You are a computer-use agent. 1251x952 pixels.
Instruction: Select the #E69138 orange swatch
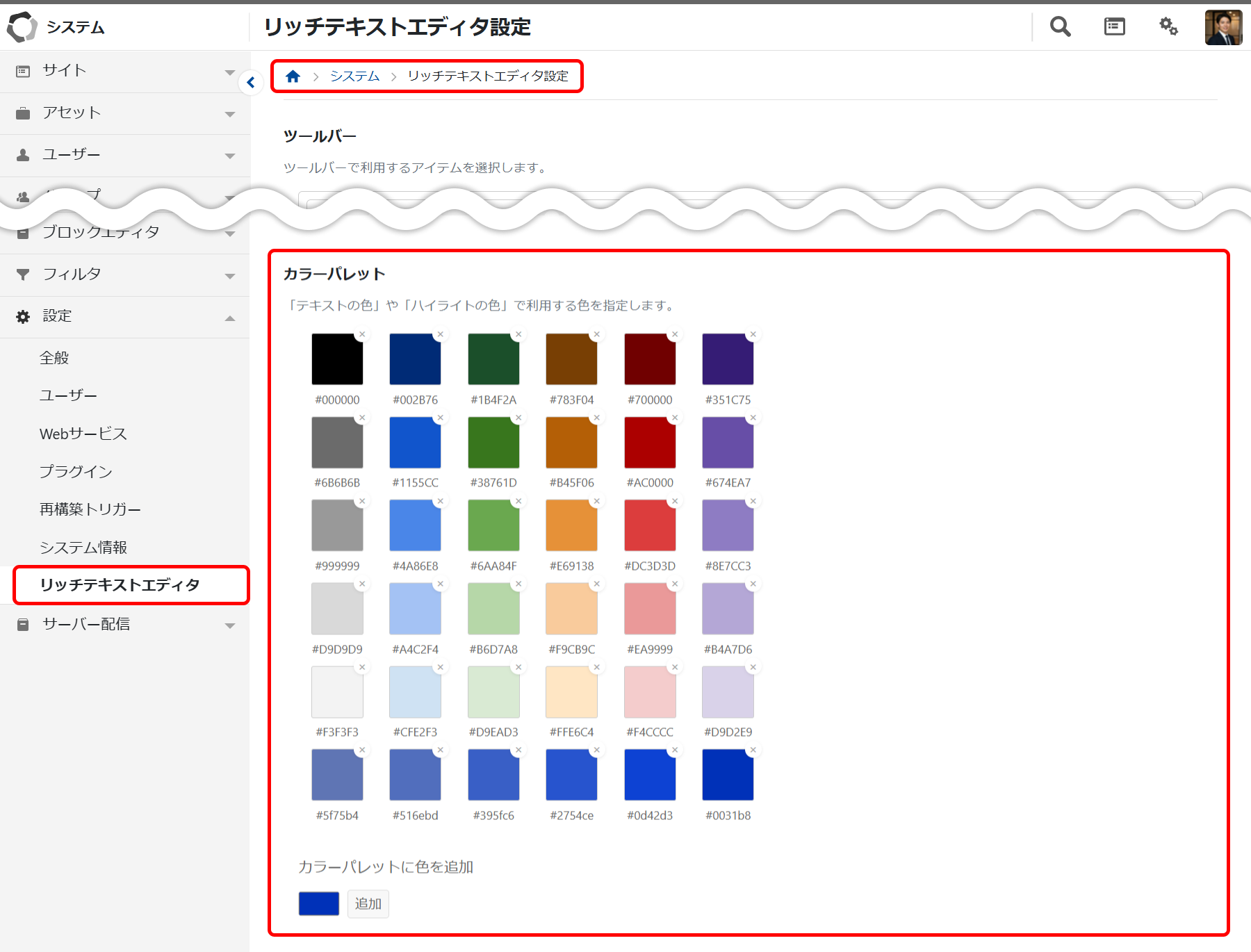[x=571, y=526]
